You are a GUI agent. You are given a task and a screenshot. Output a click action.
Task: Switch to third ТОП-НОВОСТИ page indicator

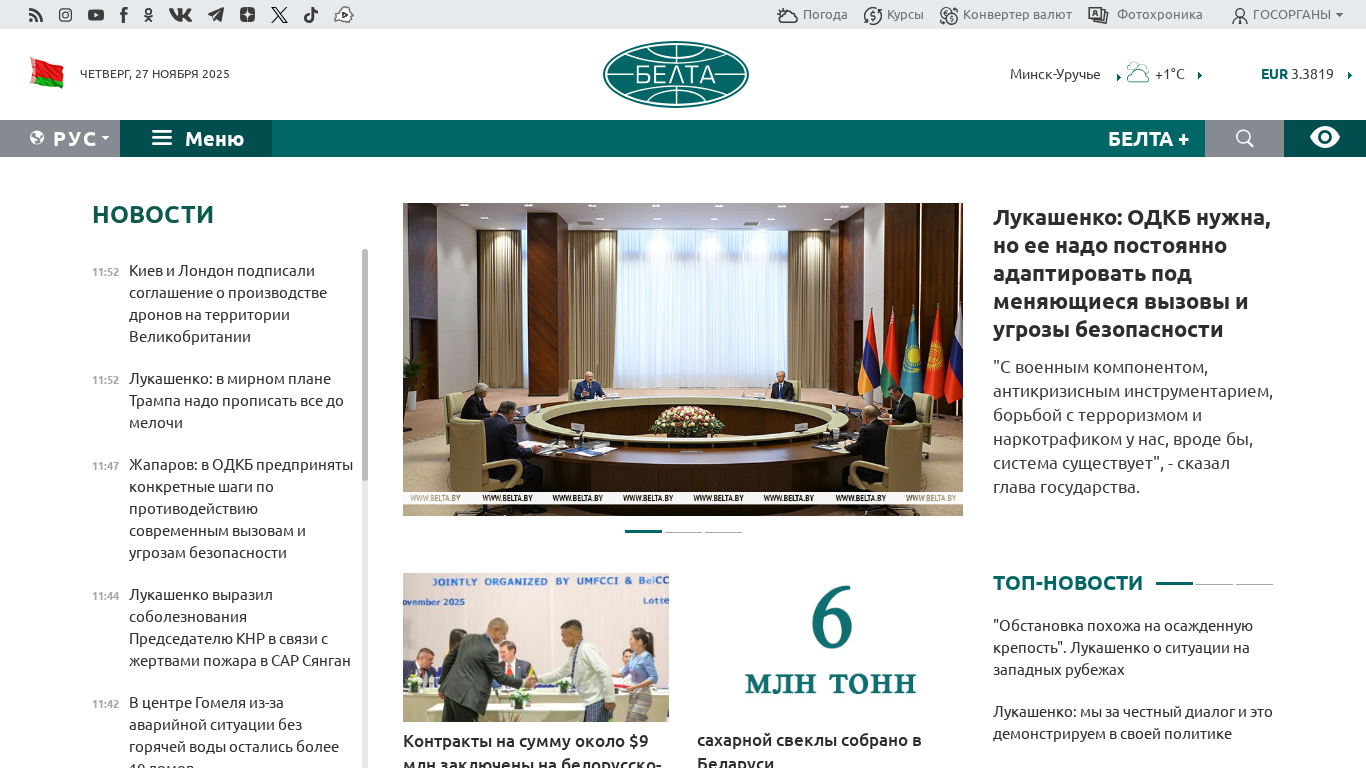pyautogui.click(x=1254, y=583)
